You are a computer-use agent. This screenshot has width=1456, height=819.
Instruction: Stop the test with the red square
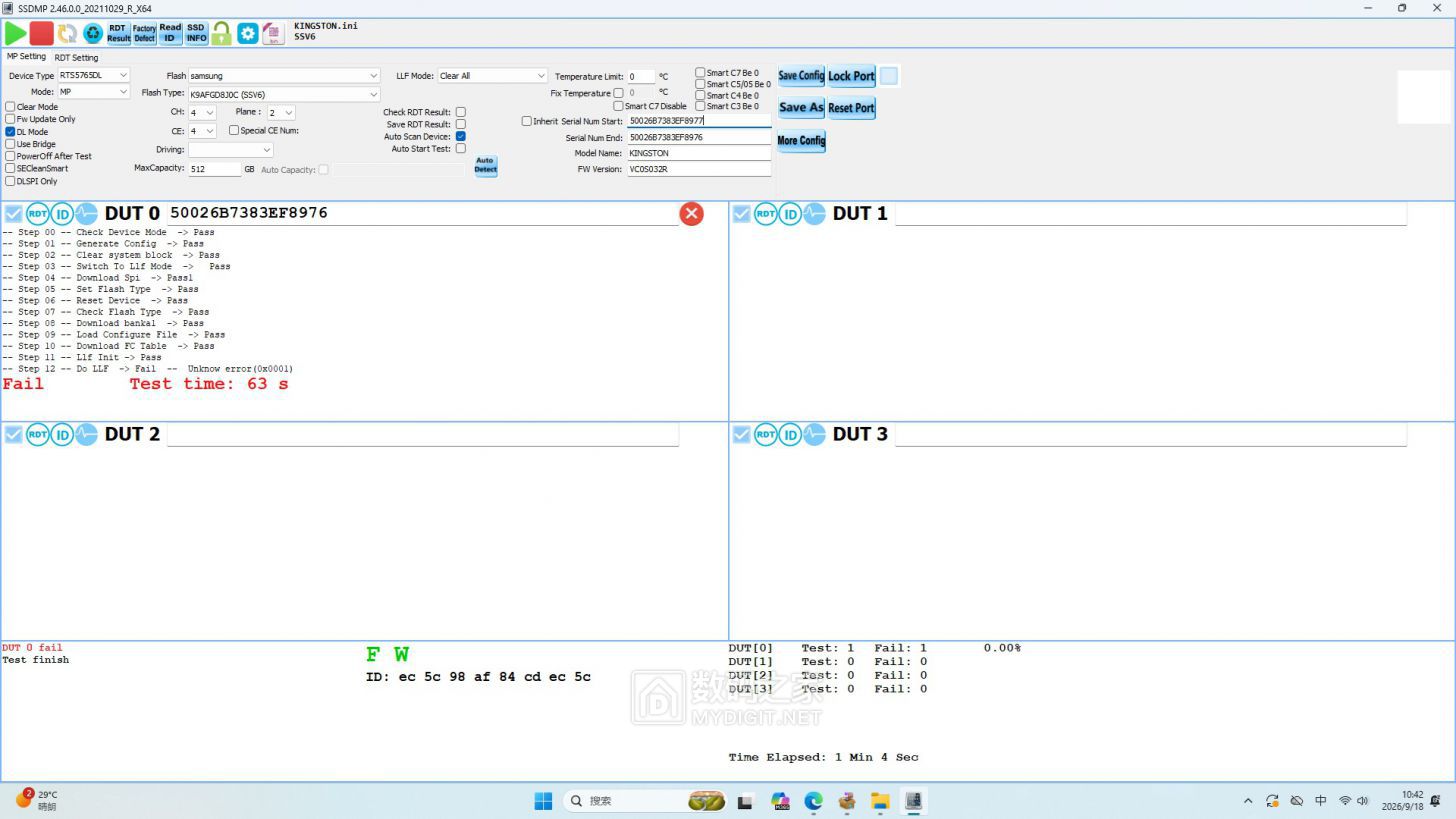pyautogui.click(x=41, y=33)
